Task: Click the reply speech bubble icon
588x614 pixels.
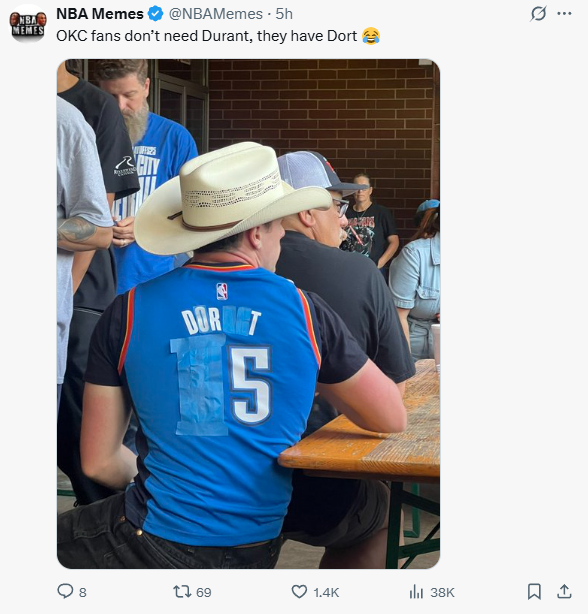Action: pyautogui.click(x=65, y=591)
